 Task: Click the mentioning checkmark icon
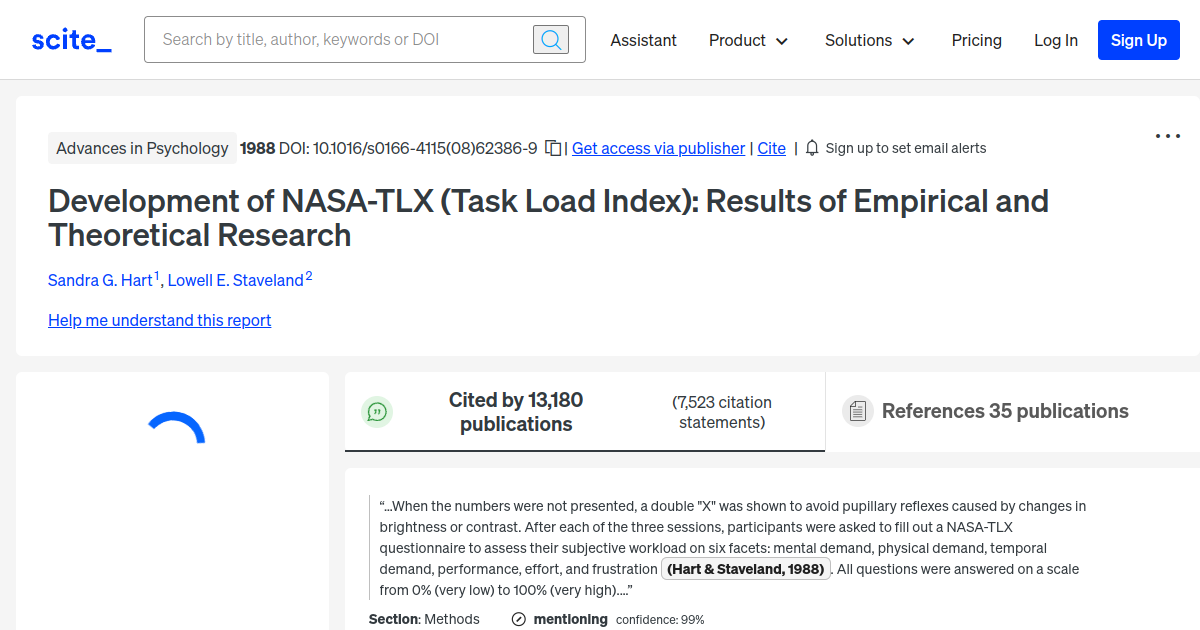[x=518, y=619]
